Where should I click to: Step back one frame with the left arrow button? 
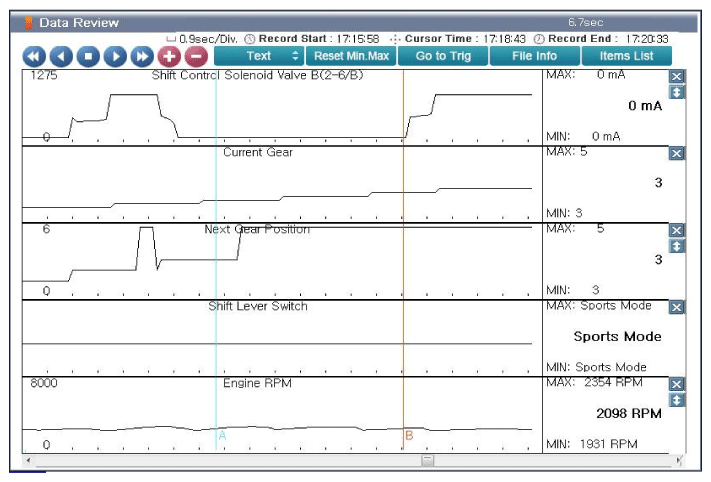click(x=61, y=57)
